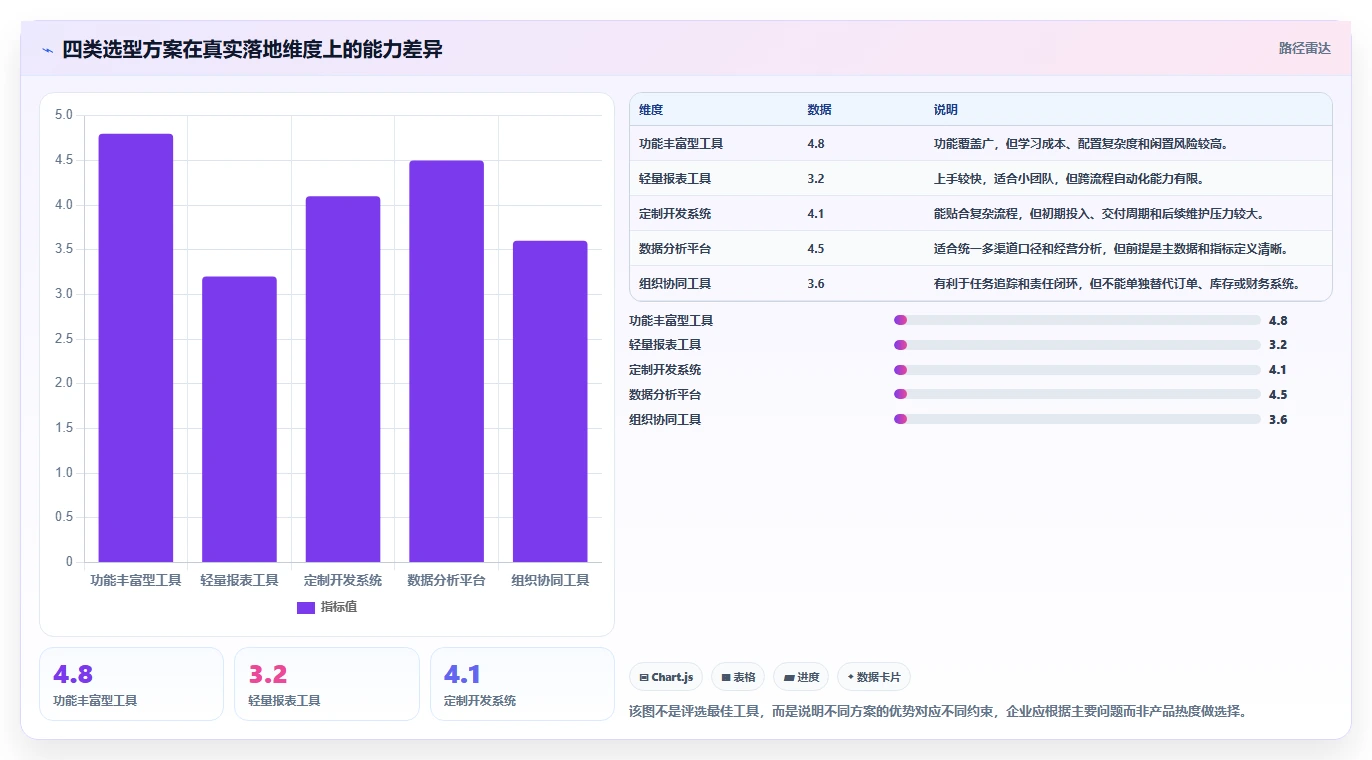Click the description starting 有利于任务追踪
The image size is (1372, 760).
1117,284
